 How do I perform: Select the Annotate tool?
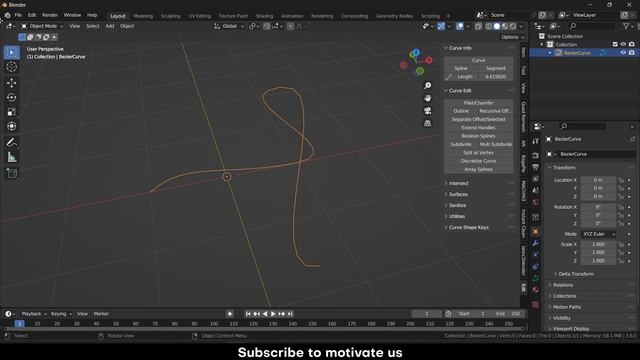click(11, 142)
